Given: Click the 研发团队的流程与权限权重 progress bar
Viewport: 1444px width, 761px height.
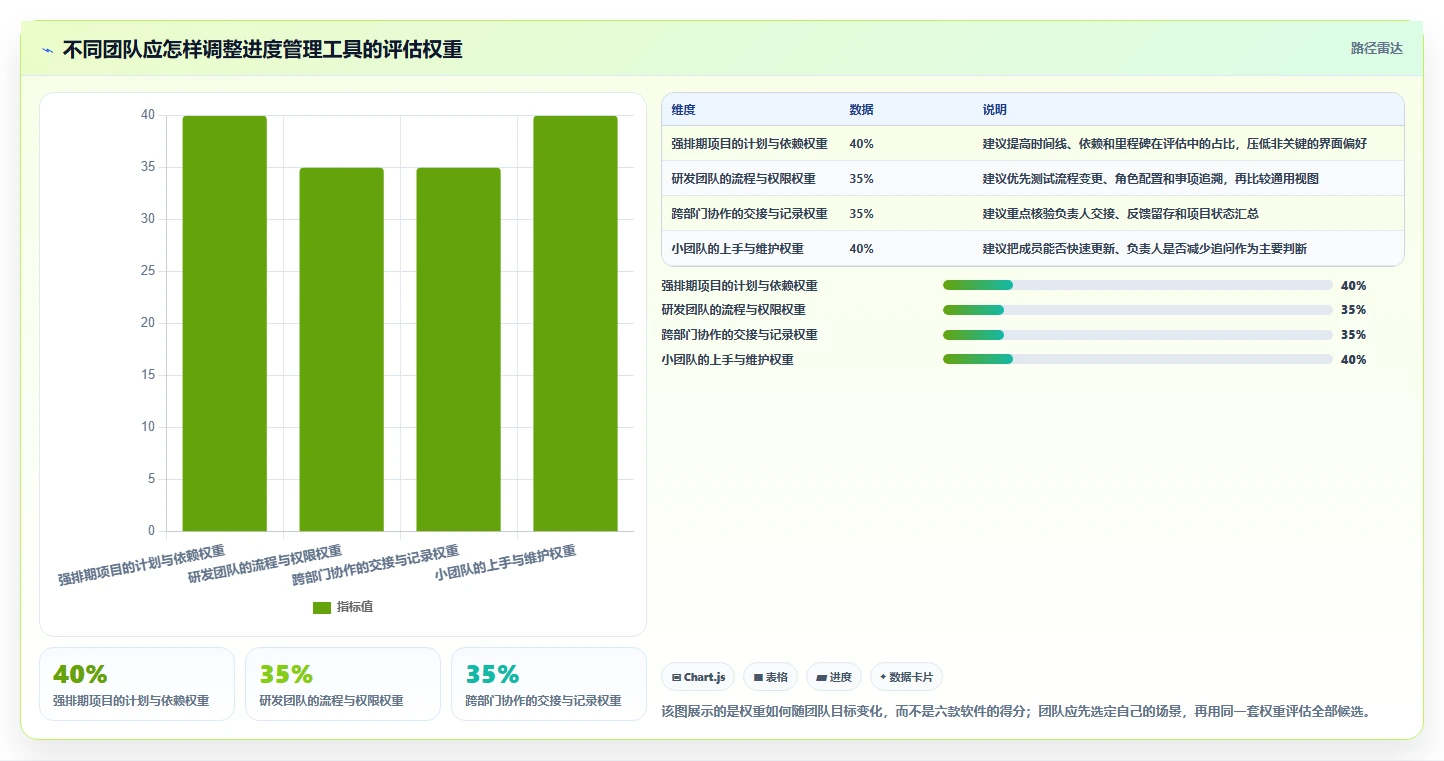Looking at the screenshot, I should pyautogui.click(x=1137, y=310).
